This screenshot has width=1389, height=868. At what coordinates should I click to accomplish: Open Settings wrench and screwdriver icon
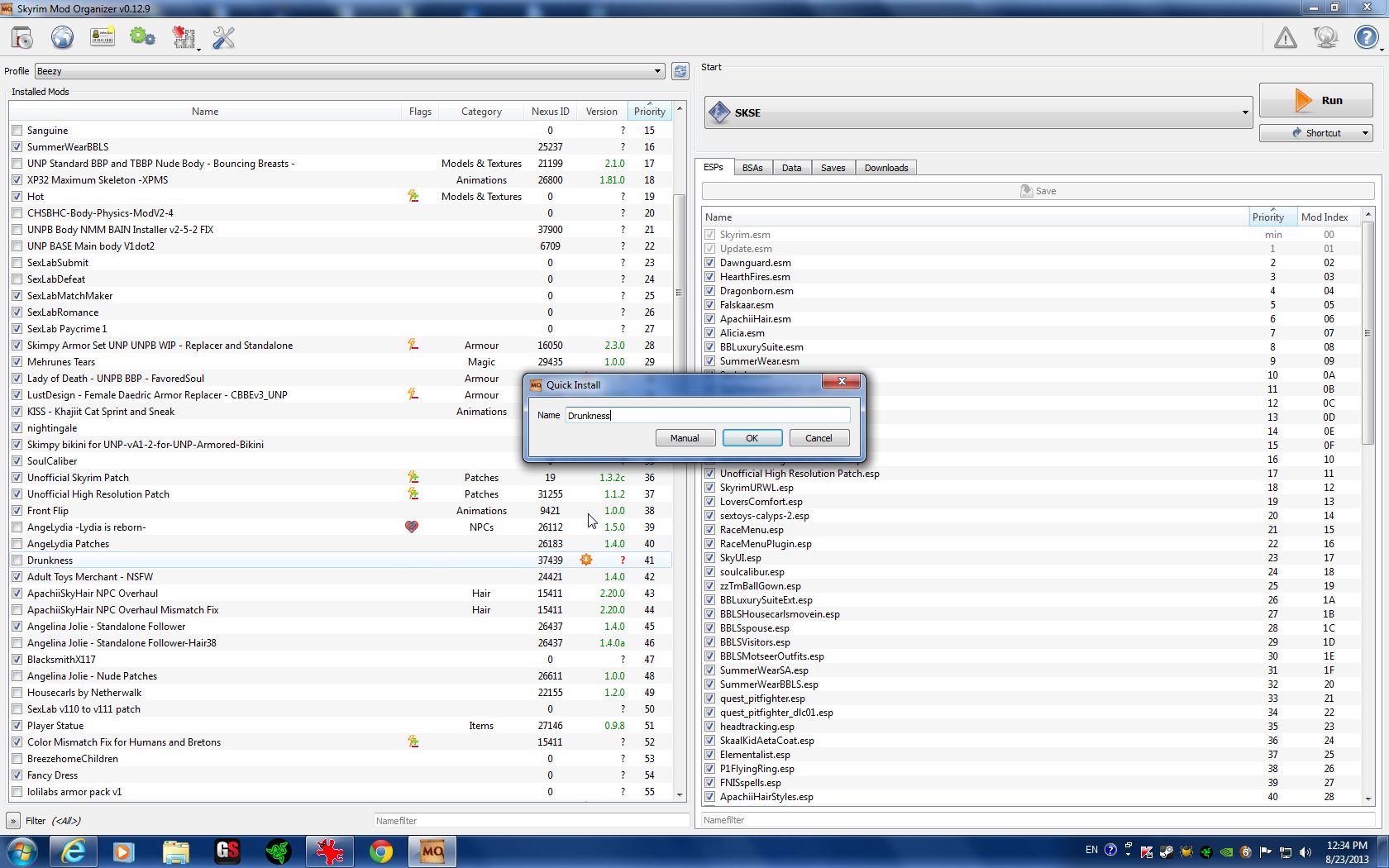point(223,38)
